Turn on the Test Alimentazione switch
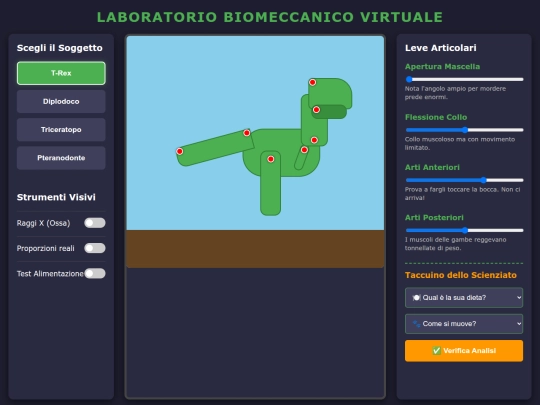 [x=95, y=273]
